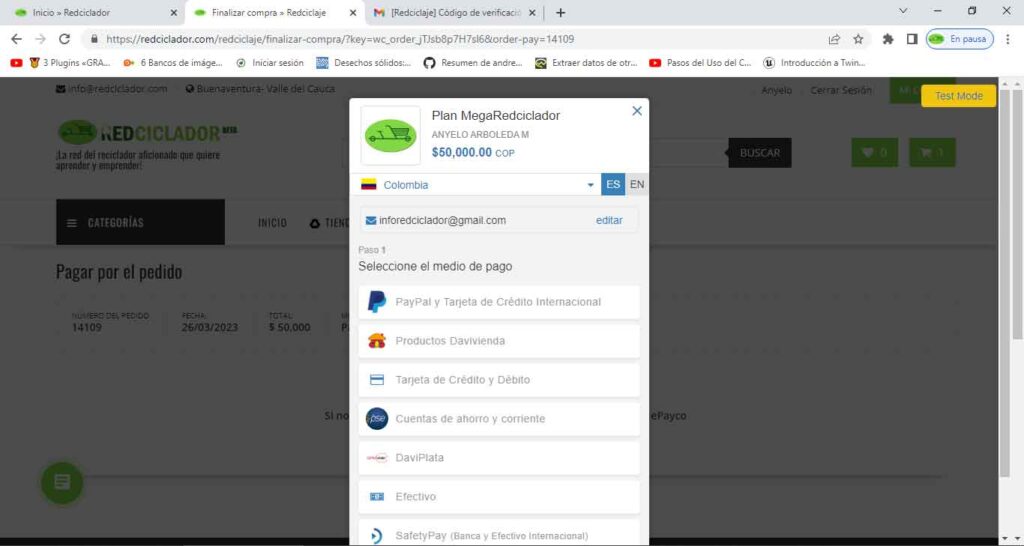Expand the Chrome tab search chevron

point(904,12)
